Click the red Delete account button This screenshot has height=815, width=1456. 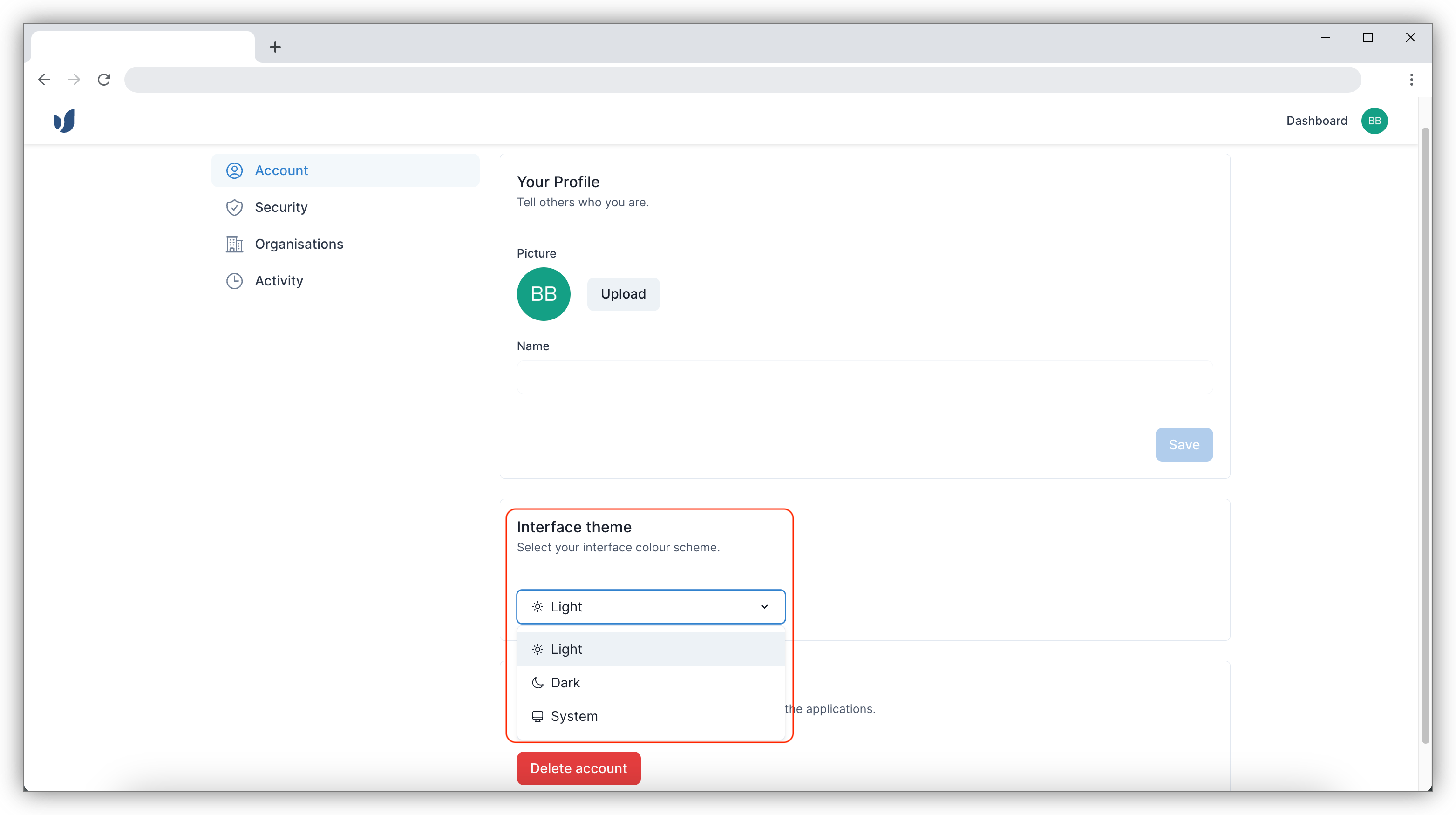578,768
